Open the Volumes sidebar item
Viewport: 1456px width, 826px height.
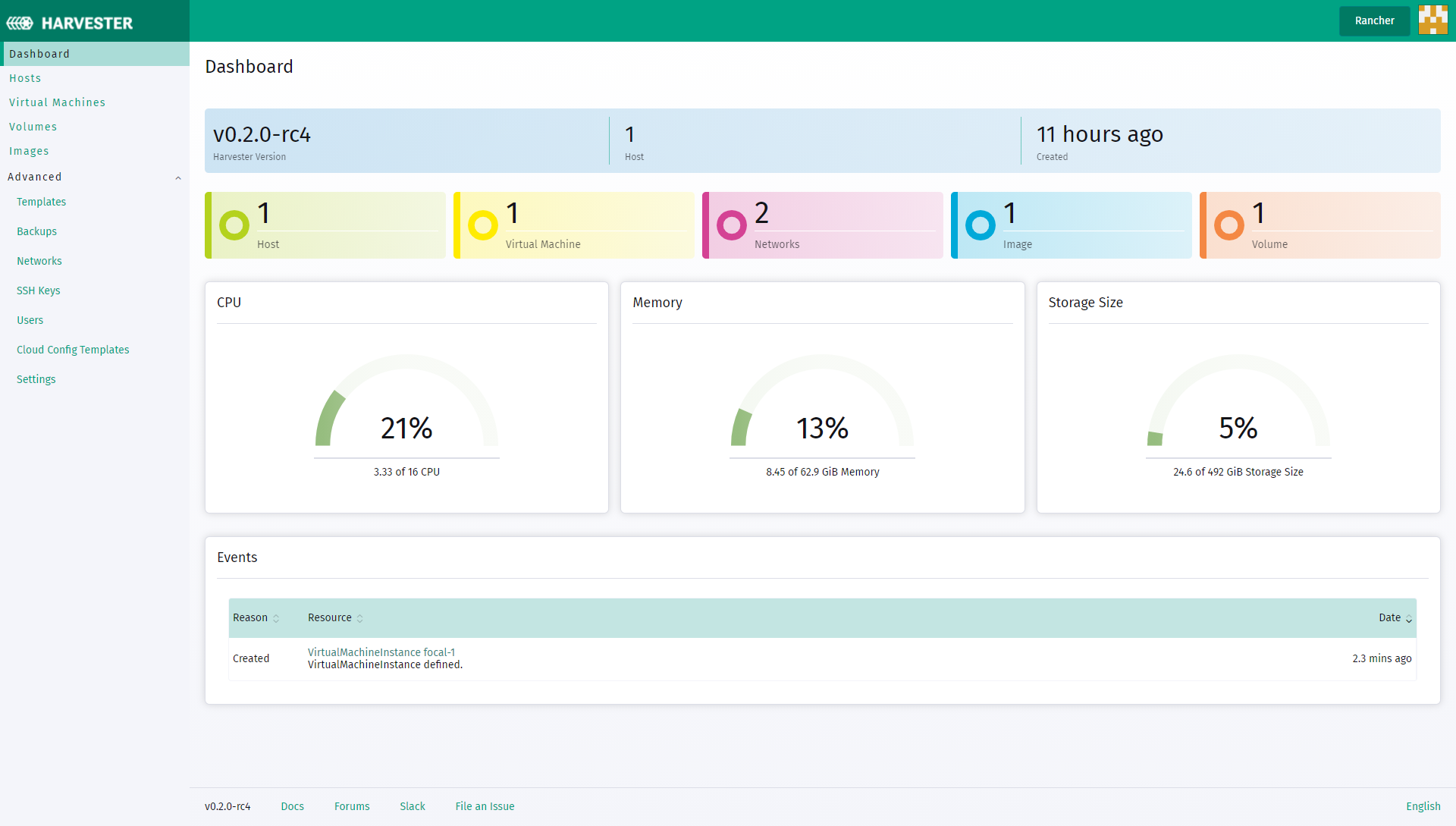click(33, 127)
